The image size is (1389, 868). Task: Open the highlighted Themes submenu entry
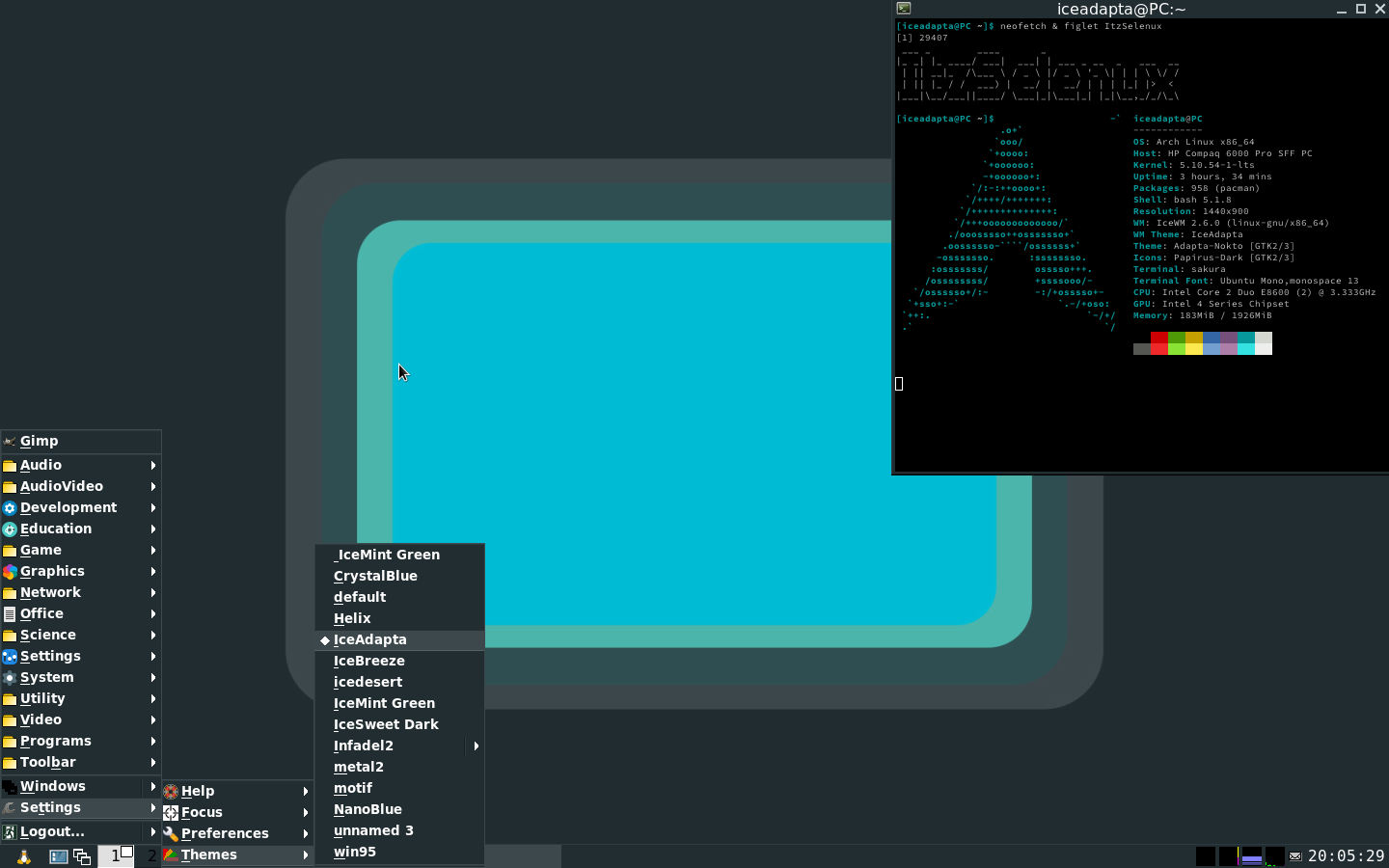(237, 854)
